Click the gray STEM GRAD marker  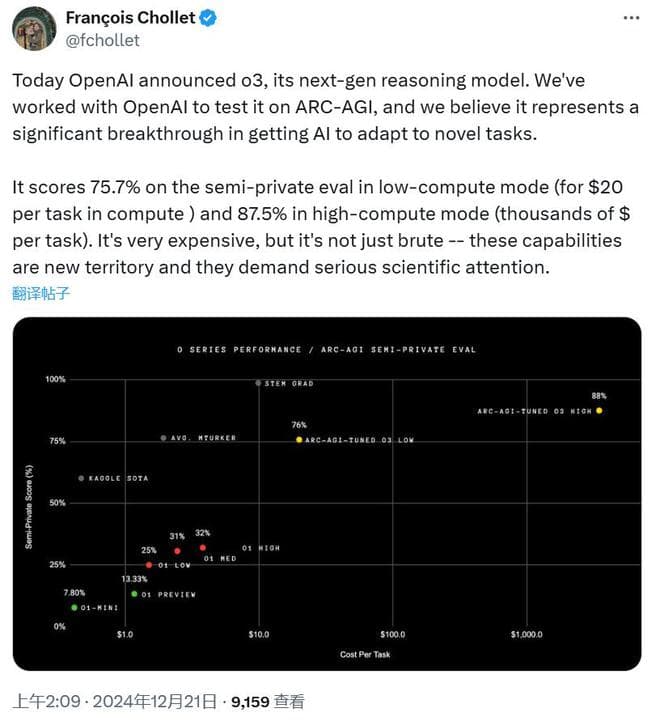coord(259,383)
